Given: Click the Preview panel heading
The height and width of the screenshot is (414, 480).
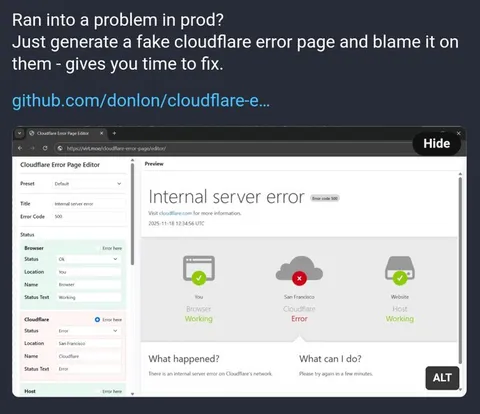Looking at the screenshot, I should pyautogui.click(x=154, y=164).
